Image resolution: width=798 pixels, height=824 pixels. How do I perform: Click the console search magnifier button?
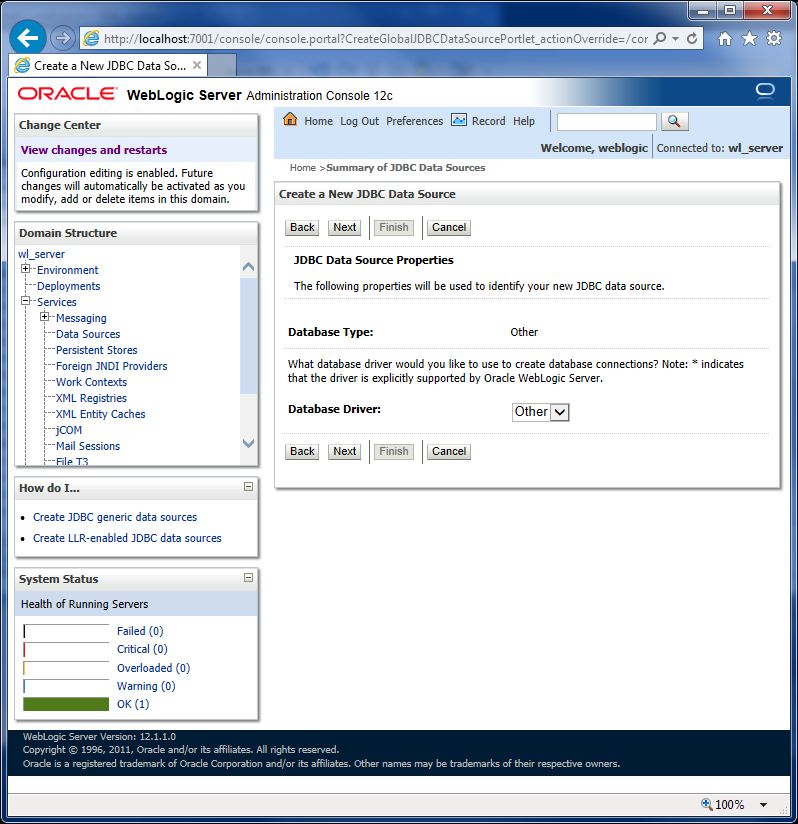[x=675, y=121]
